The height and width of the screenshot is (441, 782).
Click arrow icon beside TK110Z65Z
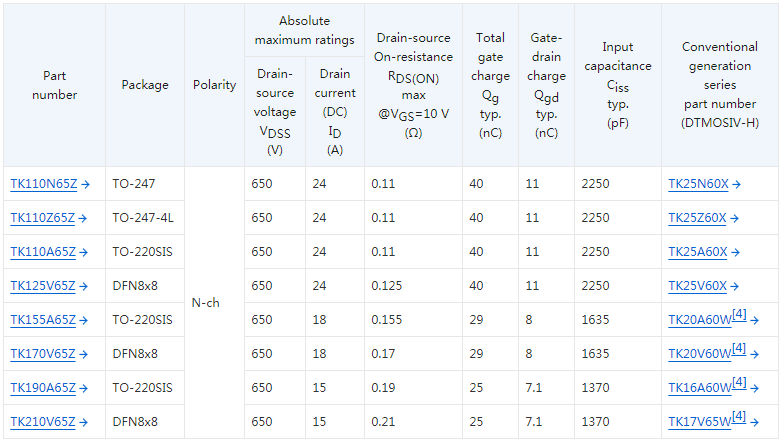[x=85, y=219]
